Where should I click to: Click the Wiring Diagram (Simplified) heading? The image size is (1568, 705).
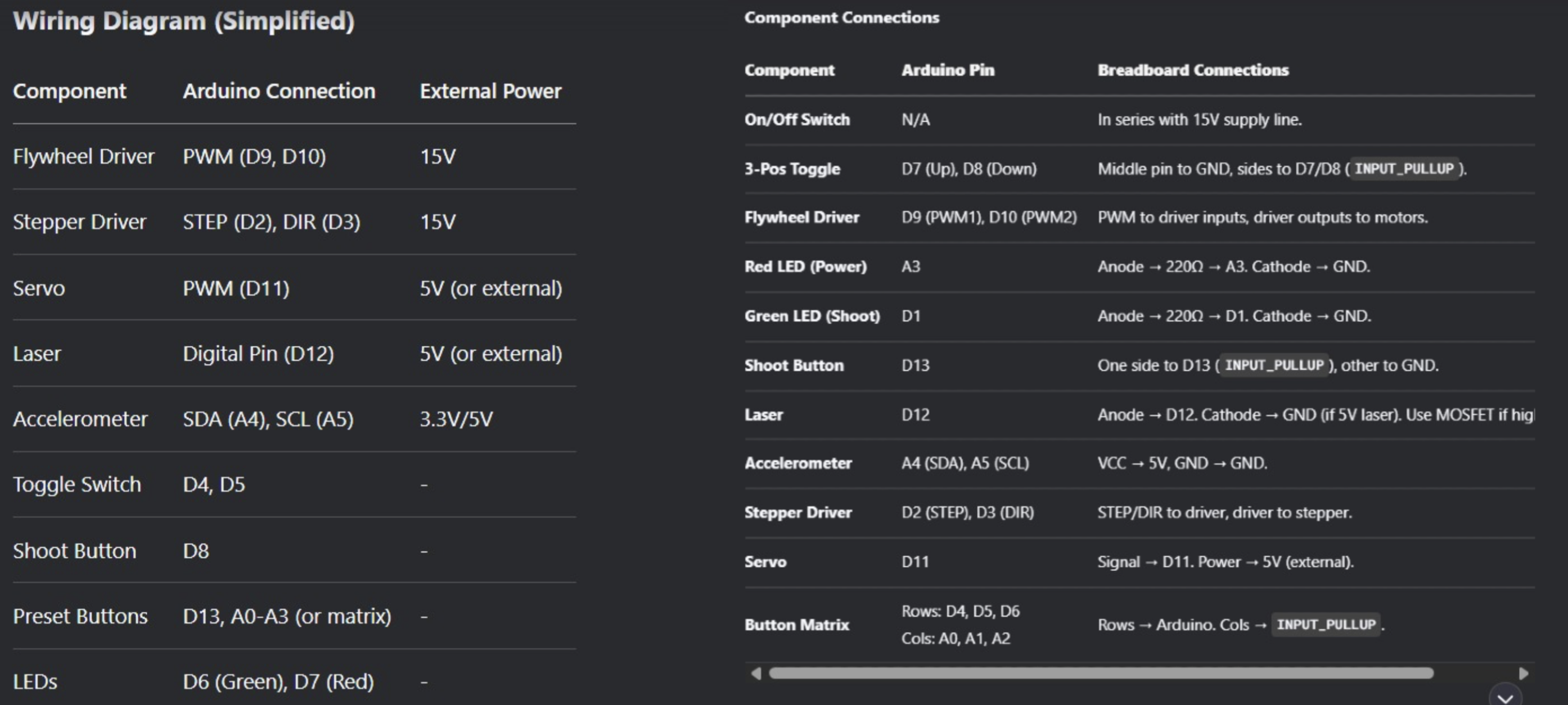tap(184, 21)
